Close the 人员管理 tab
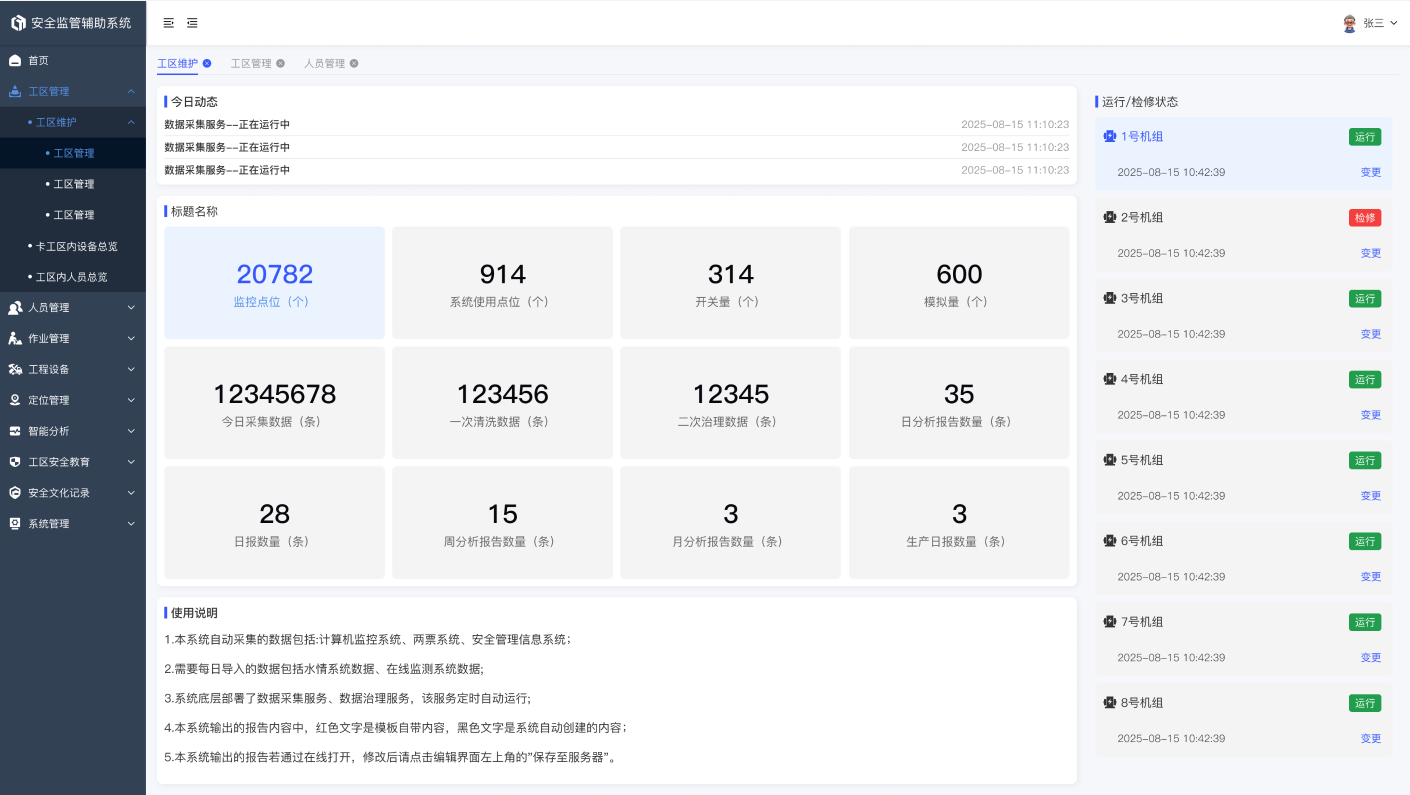 (354, 63)
